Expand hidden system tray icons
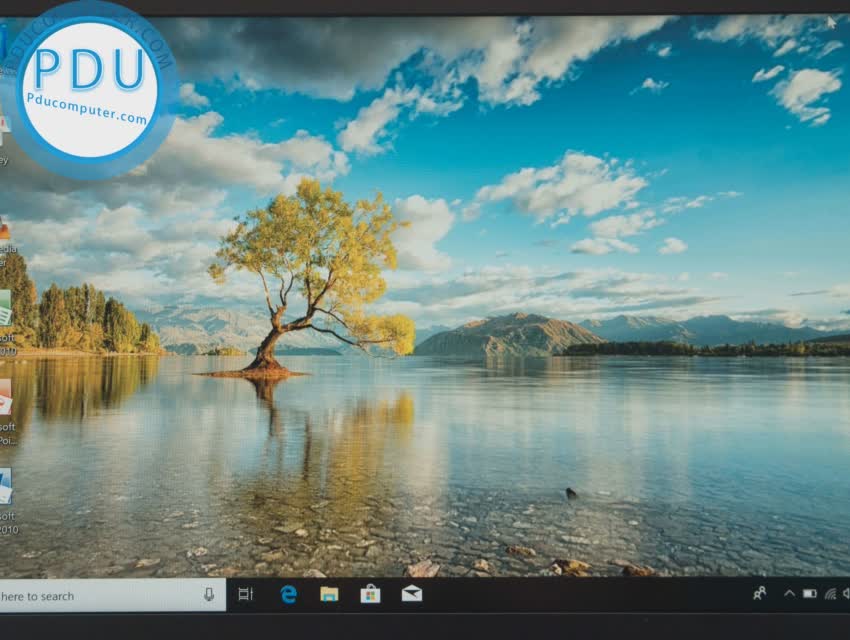Screen dimensions: 850x640 click(x=789, y=593)
